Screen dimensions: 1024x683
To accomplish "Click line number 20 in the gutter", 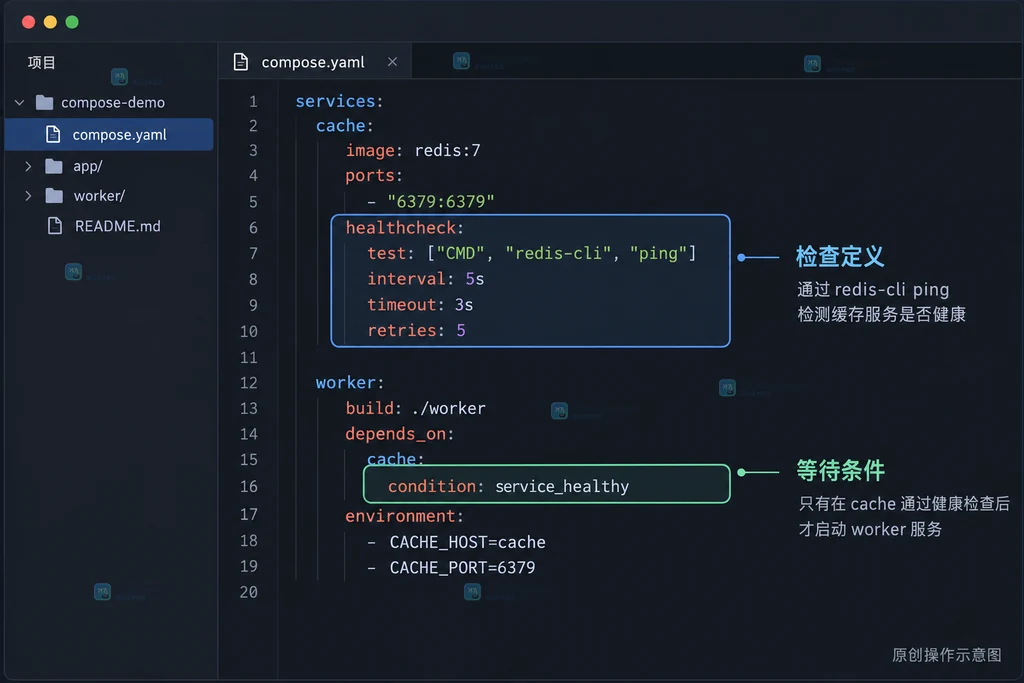I will click(x=249, y=592).
